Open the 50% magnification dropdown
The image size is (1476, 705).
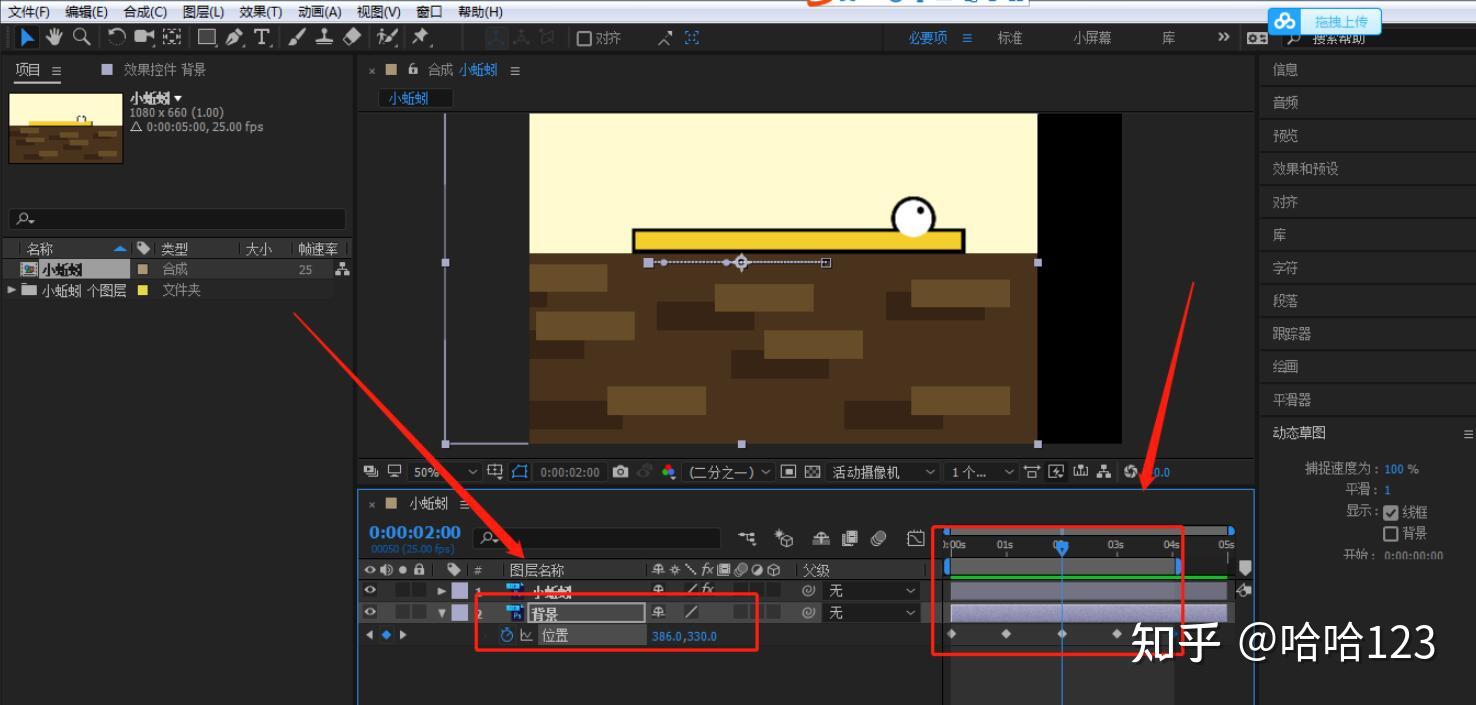point(445,472)
